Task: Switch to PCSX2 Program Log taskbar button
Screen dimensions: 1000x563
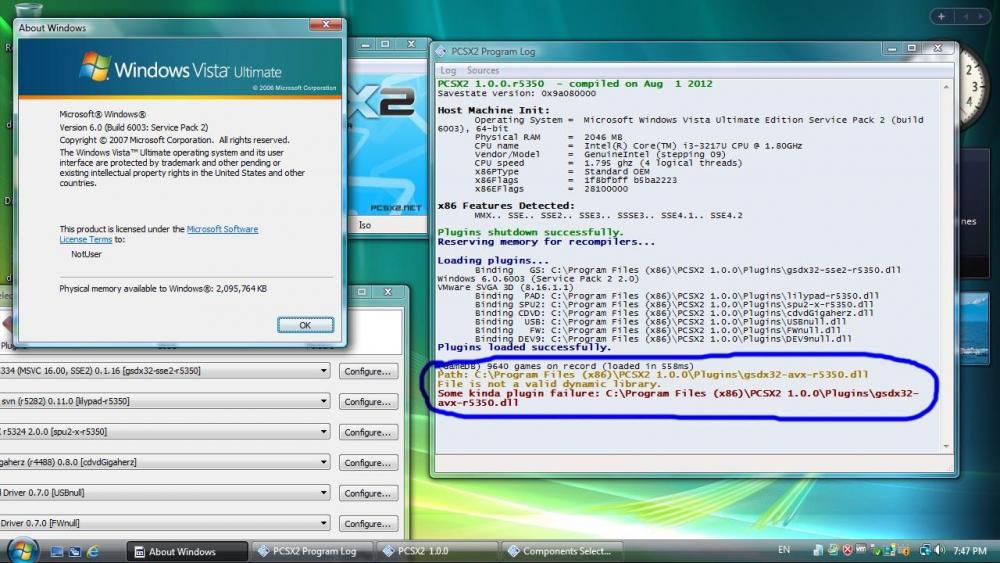Action: pos(312,552)
